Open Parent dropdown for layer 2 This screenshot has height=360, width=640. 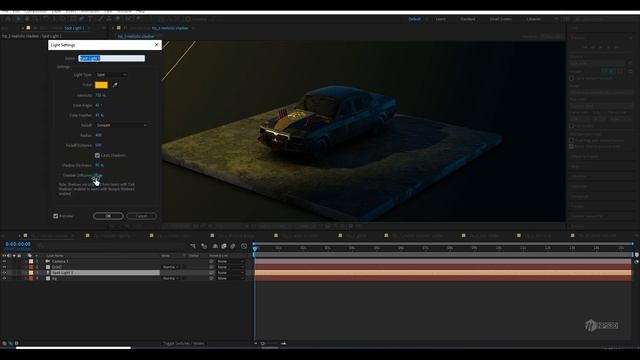click(230, 267)
